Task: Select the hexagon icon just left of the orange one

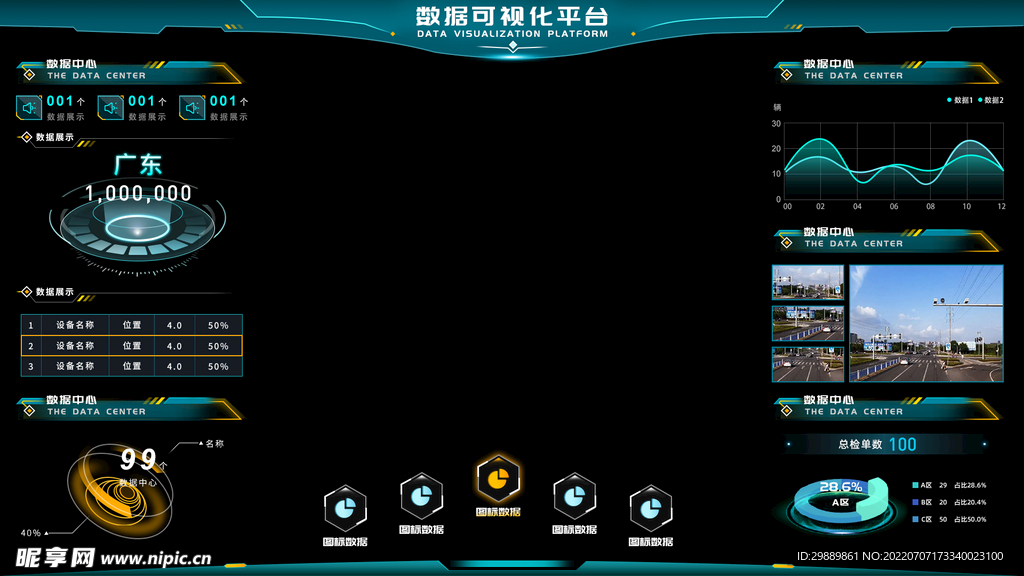Action: [x=421, y=496]
